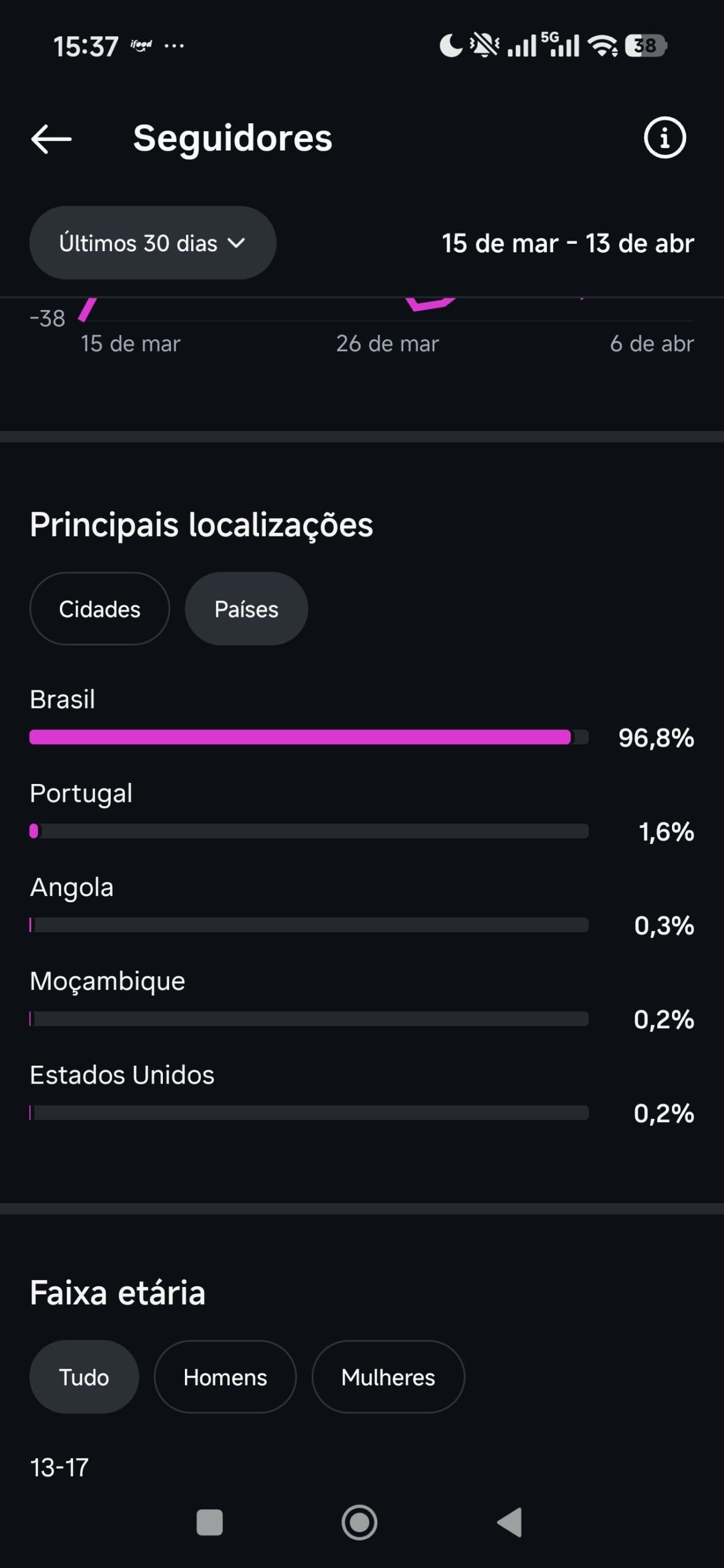Image resolution: width=724 pixels, height=1568 pixels.
Task: Tap the Brasil pink percentage bar
Action: pyautogui.click(x=300, y=737)
